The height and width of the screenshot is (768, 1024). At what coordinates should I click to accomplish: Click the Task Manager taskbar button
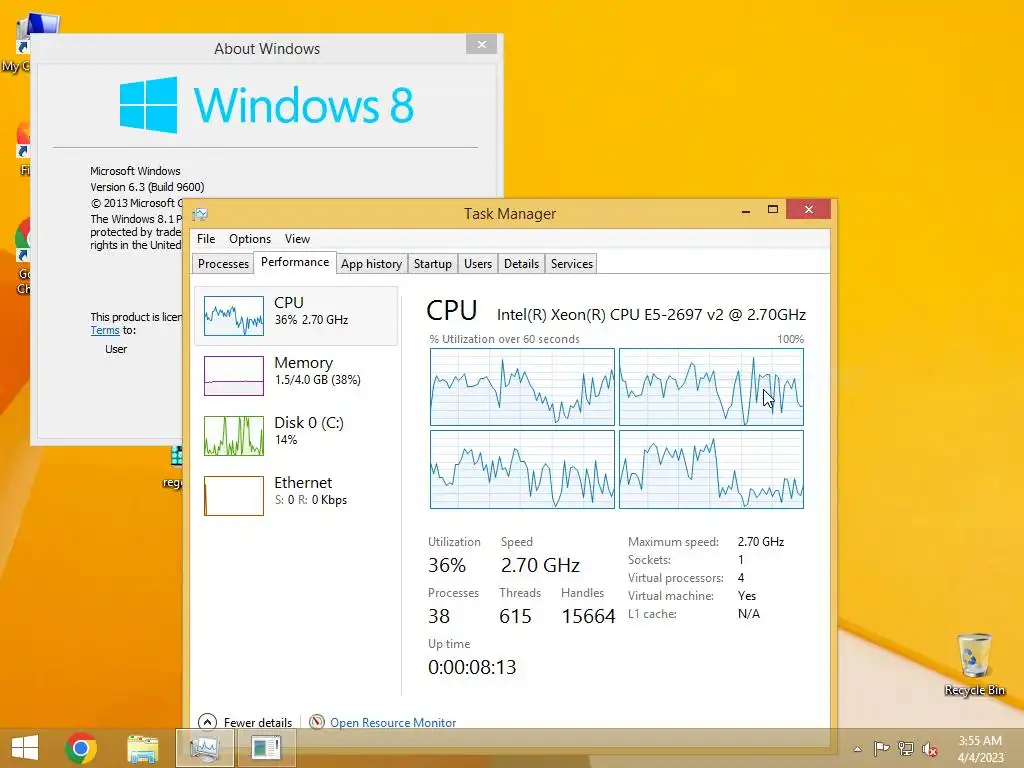[204, 748]
